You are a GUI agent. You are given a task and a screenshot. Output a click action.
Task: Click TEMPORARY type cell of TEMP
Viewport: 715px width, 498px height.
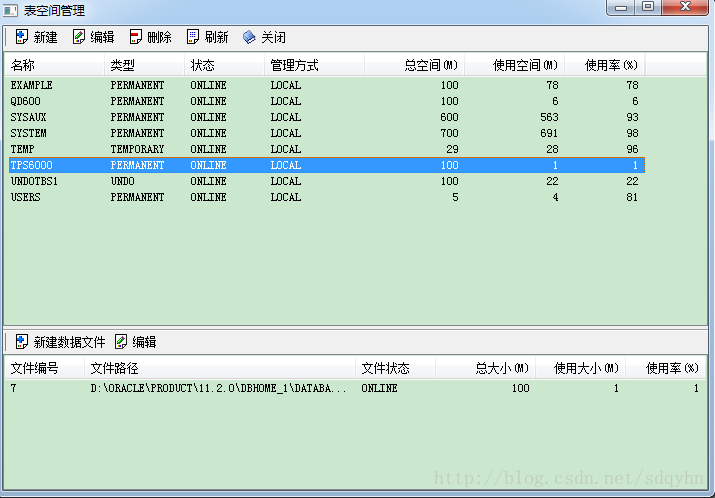click(x=137, y=149)
